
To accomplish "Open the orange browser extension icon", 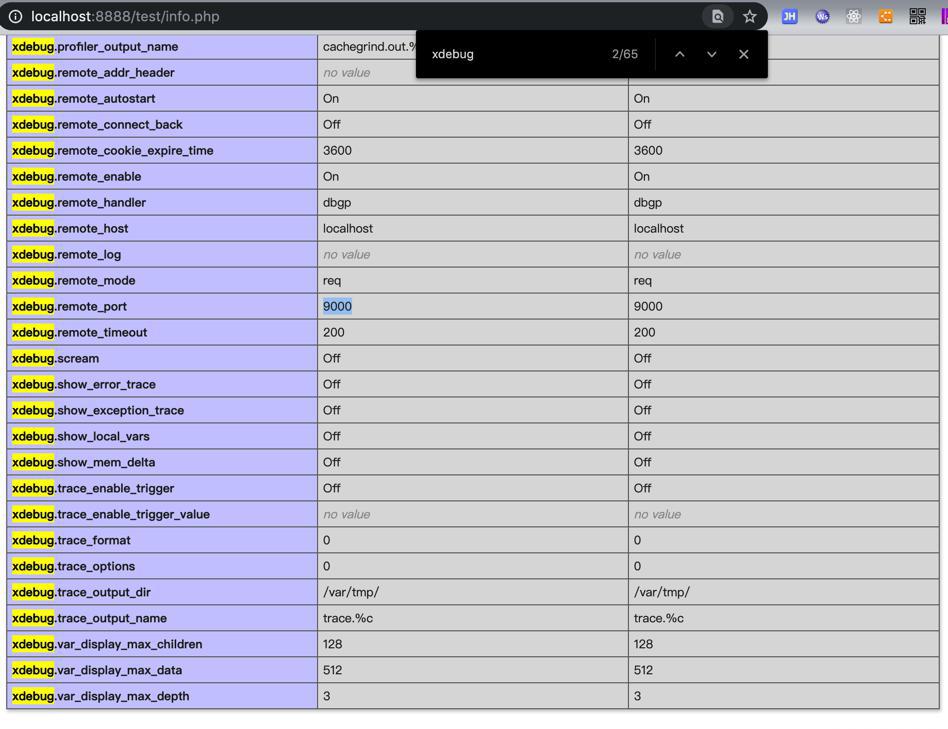I will [886, 16].
